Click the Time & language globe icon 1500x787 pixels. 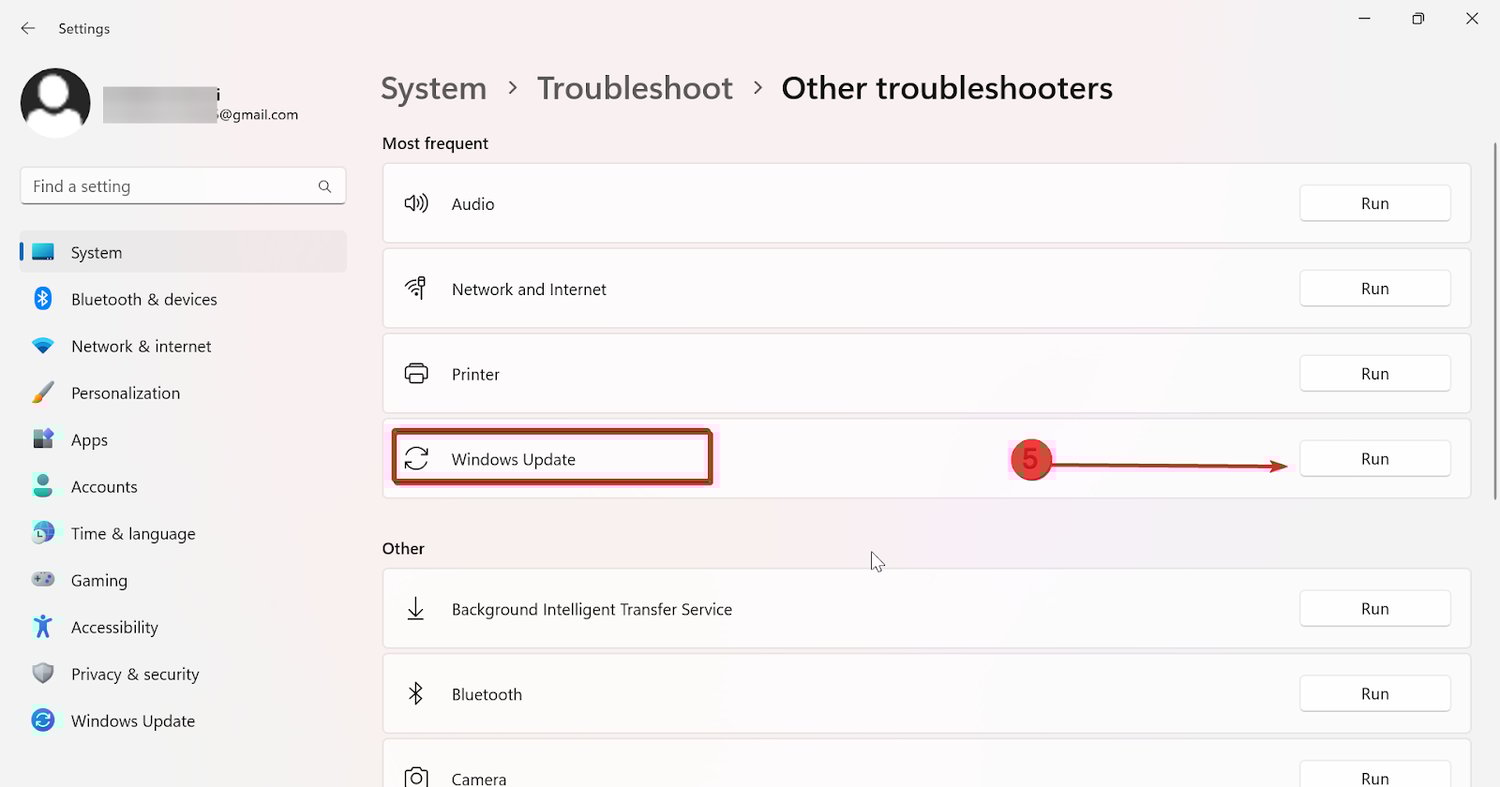click(43, 533)
